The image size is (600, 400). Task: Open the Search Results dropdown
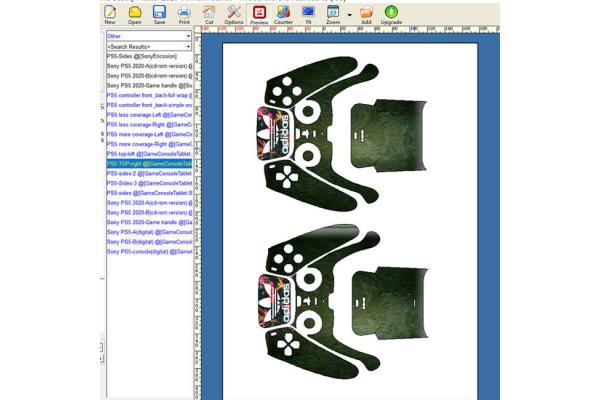(x=149, y=46)
